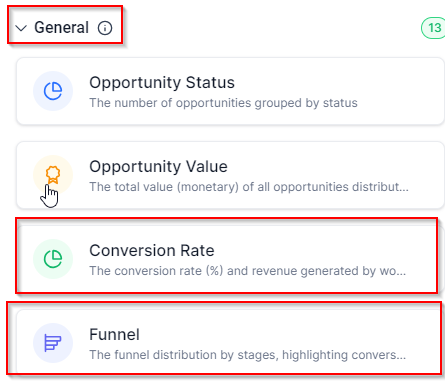Select the Opportunity Status title

click(x=162, y=82)
